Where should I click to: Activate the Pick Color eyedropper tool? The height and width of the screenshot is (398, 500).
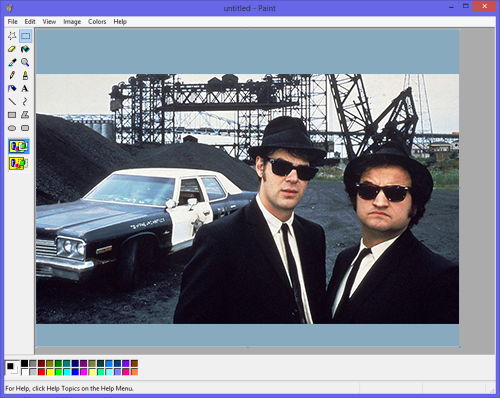pos(12,62)
